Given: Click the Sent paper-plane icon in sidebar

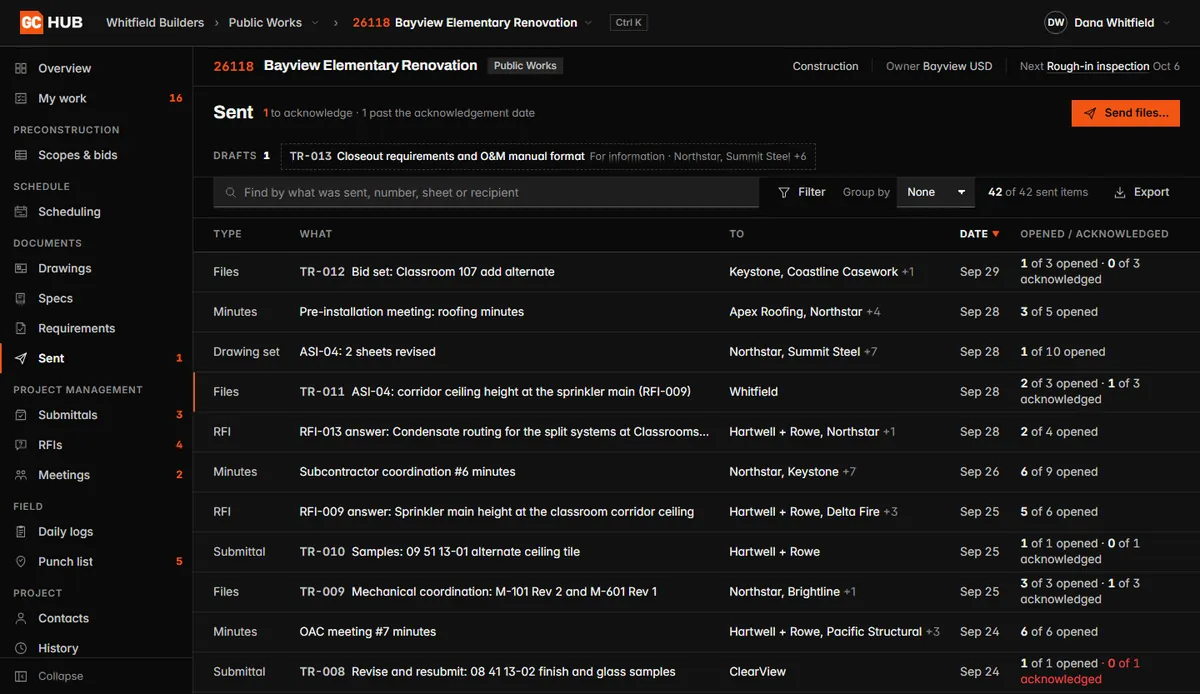Looking at the screenshot, I should pyautogui.click(x=21, y=358).
